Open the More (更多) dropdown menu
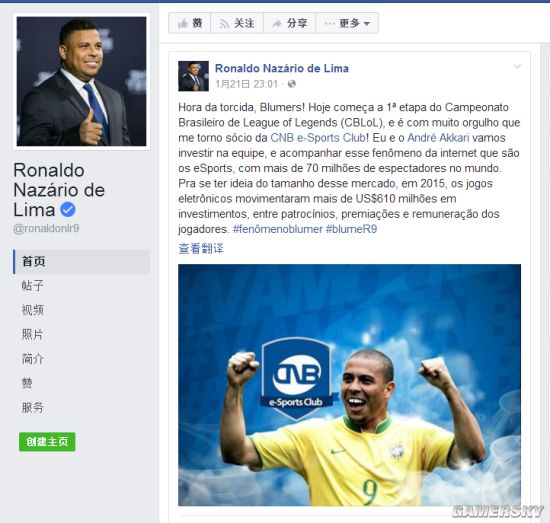The width and height of the screenshot is (550, 523). click(347, 23)
